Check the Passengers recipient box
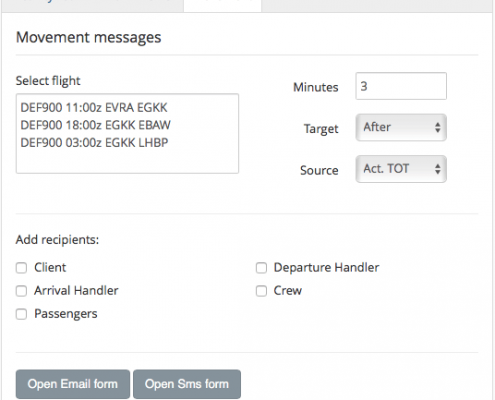The image size is (495, 400). (21, 314)
